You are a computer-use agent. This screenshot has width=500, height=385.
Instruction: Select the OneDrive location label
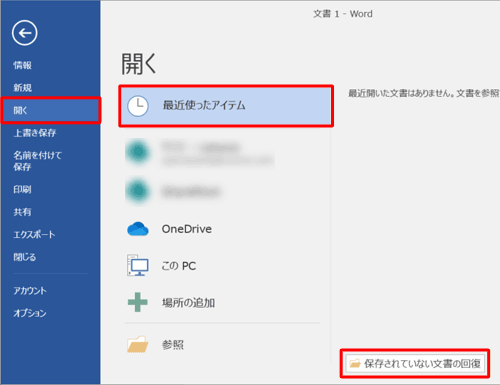187,229
